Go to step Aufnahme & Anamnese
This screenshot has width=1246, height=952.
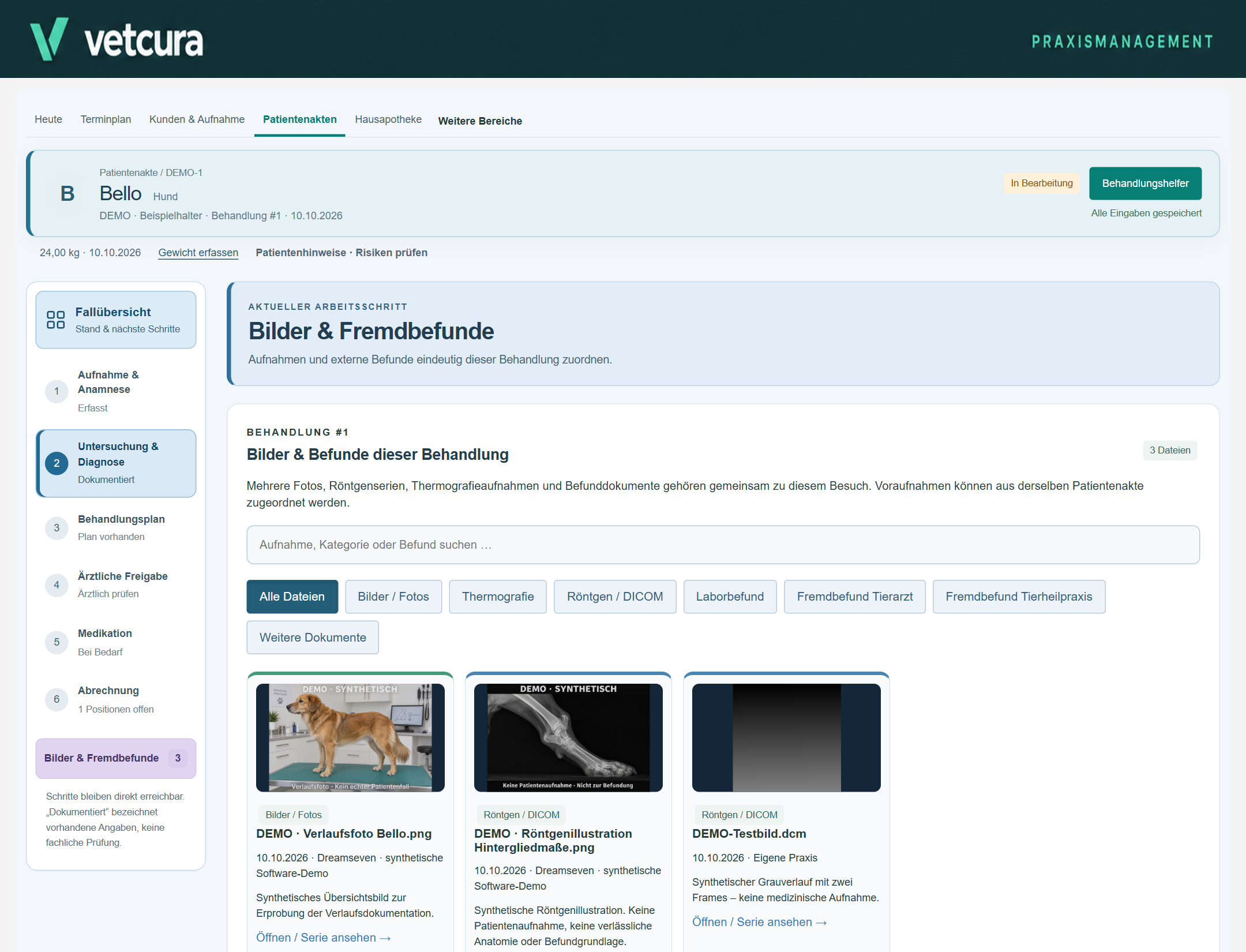pyautogui.click(x=116, y=391)
